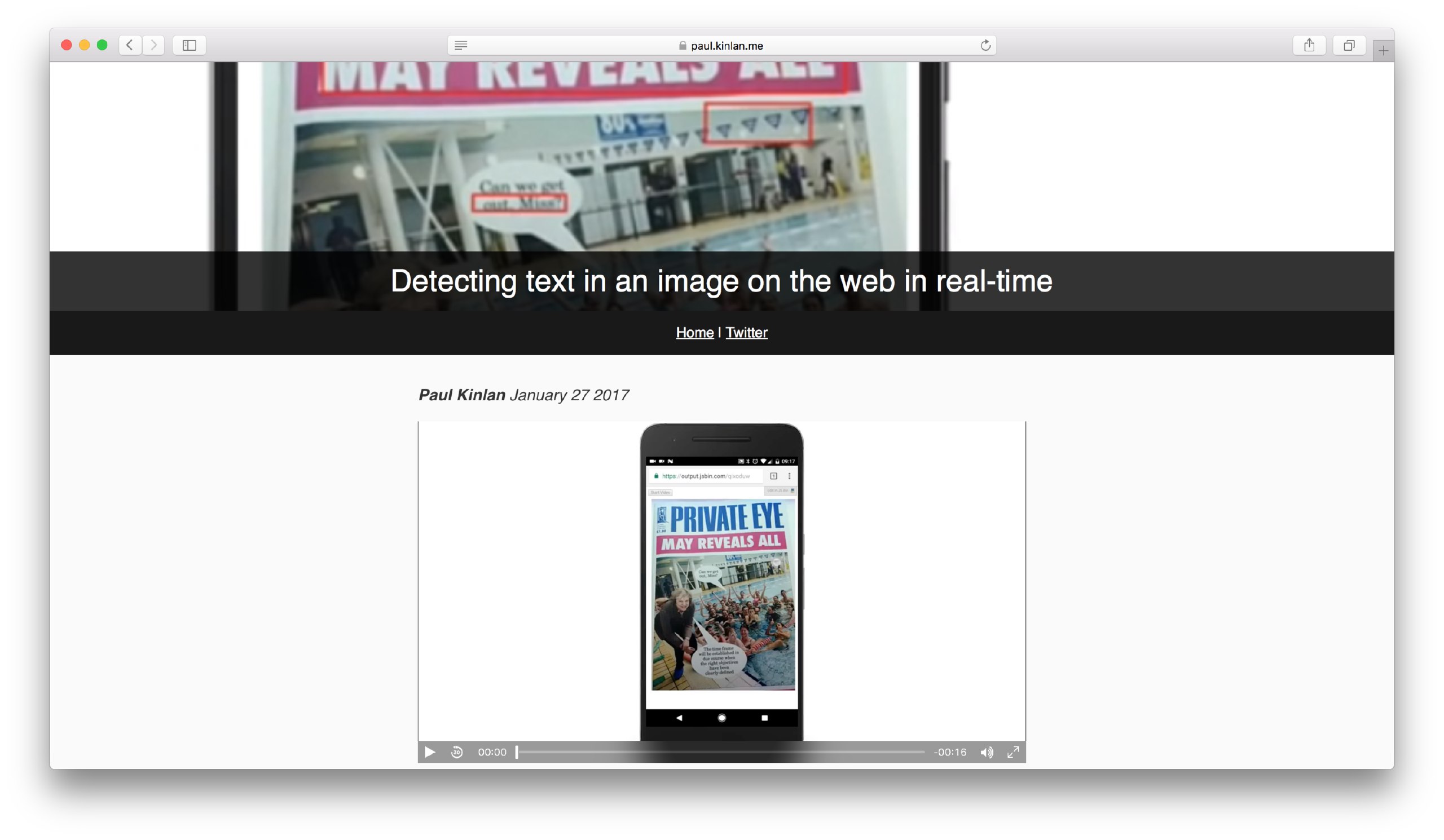This screenshot has width=1444, height=840.
Task: Click the author name Paul Kinlan
Action: pyautogui.click(x=462, y=395)
